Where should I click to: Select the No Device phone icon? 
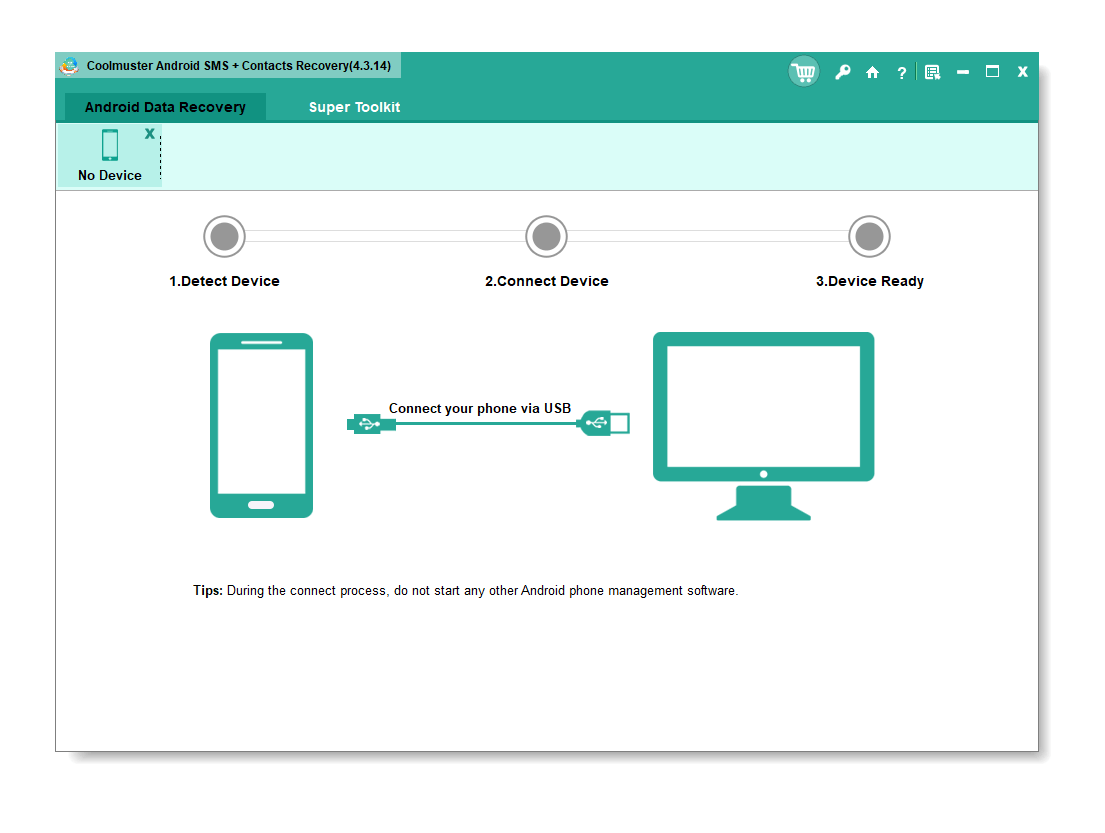pos(110,145)
